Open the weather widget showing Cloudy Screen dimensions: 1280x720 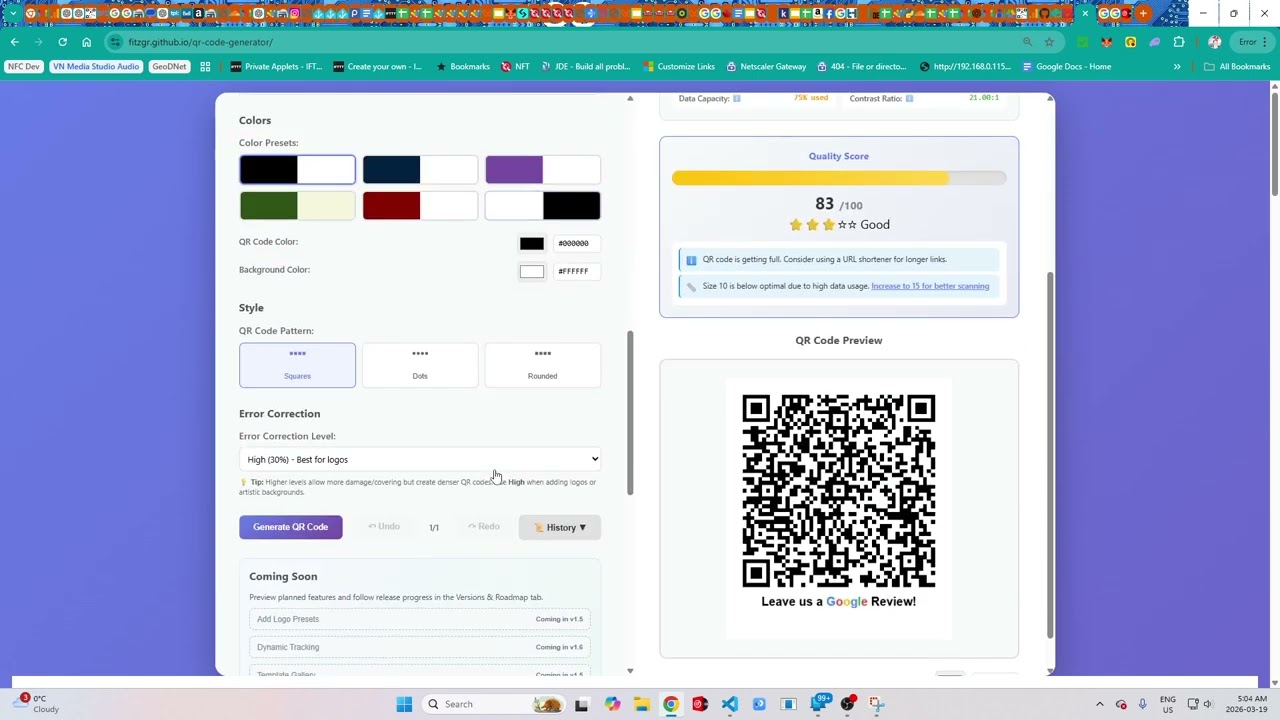(35, 704)
